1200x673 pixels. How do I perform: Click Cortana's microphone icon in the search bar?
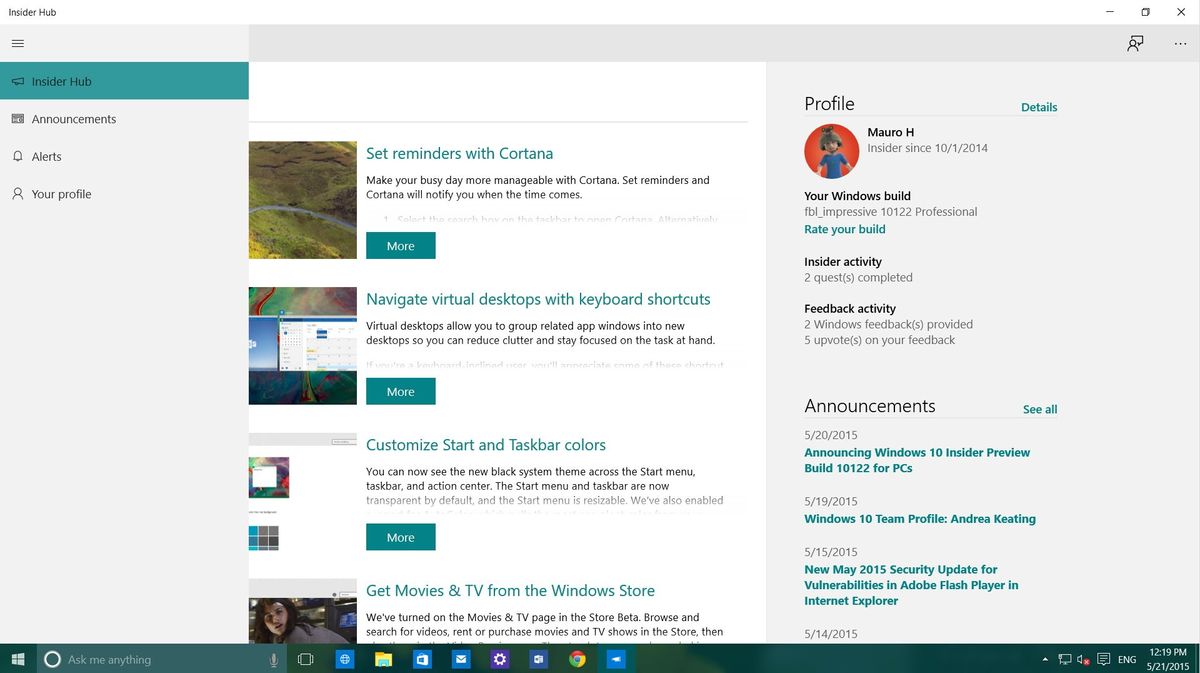[273, 659]
